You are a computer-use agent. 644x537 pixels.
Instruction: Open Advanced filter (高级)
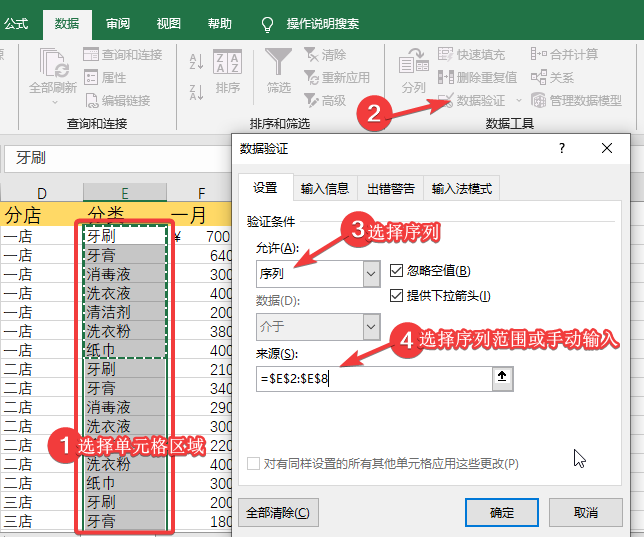(325, 100)
